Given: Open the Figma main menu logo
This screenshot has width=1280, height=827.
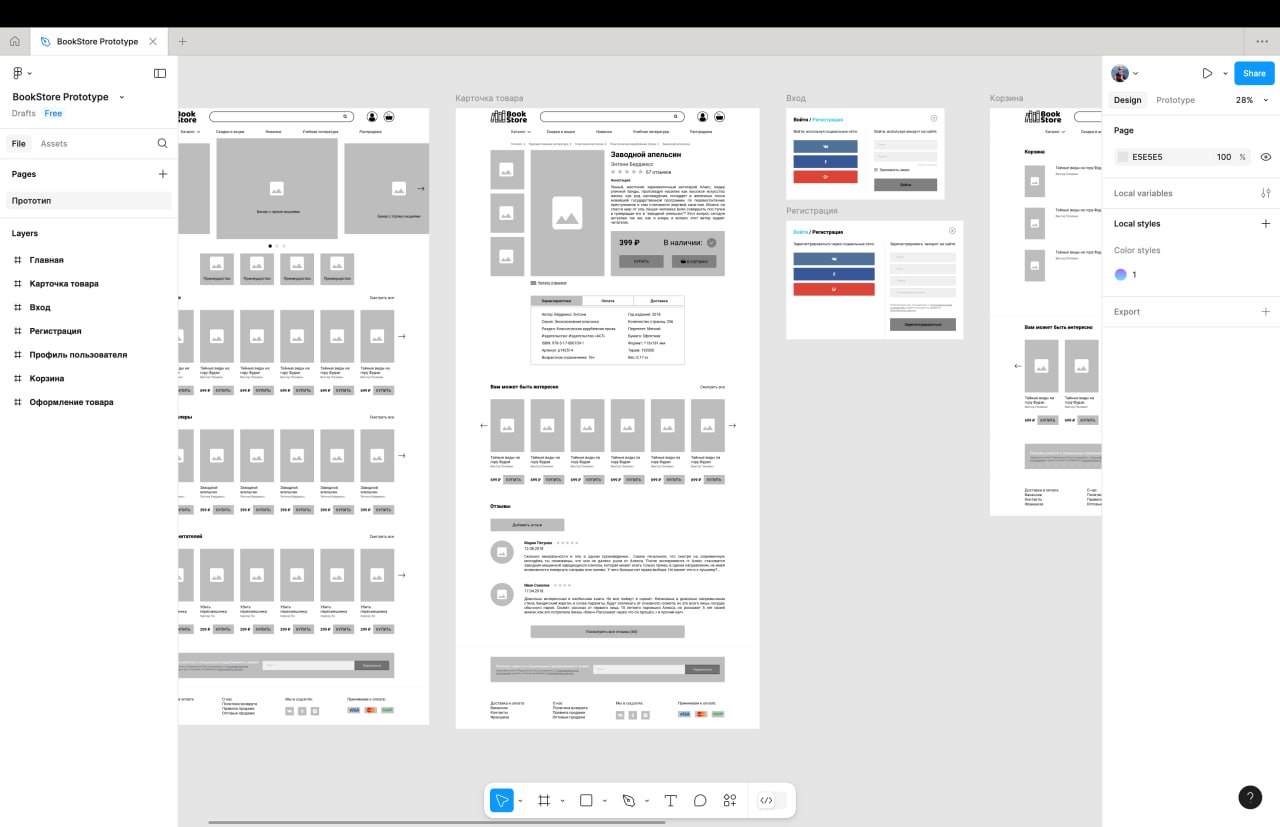Looking at the screenshot, I should pyautogui.click(x=18, y=73).
